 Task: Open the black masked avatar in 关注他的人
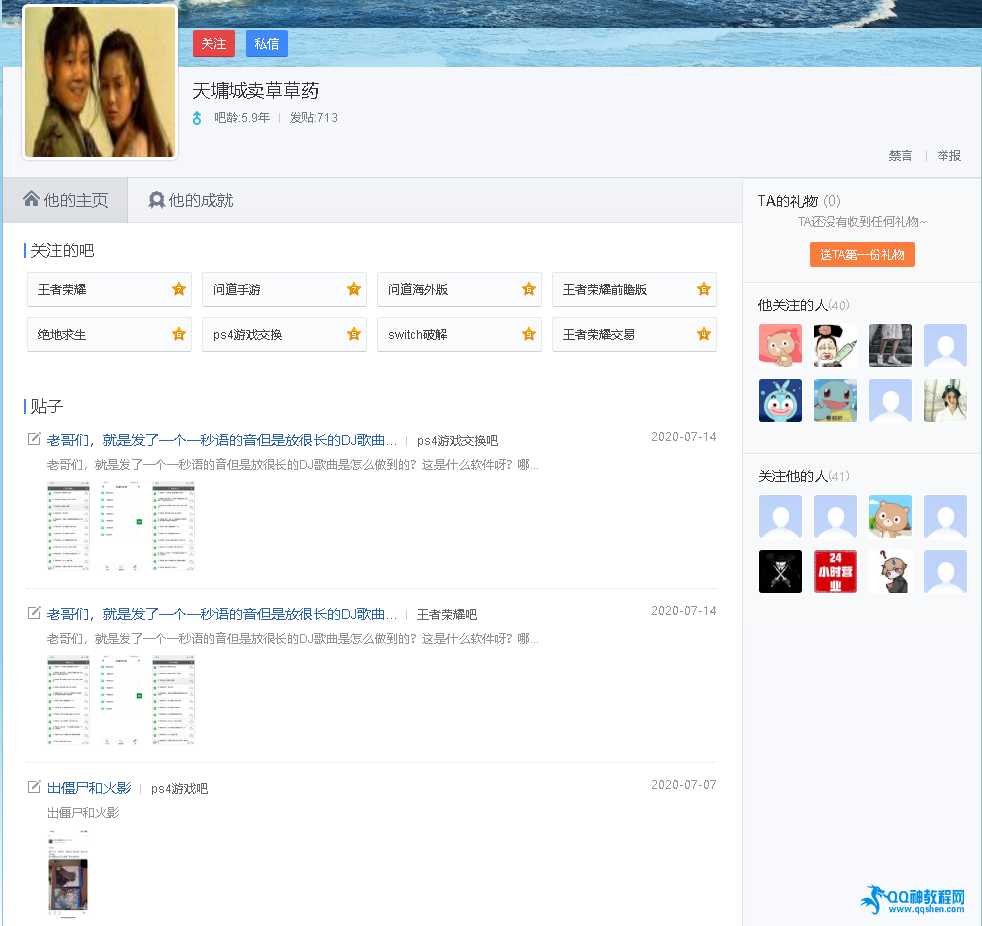point(780,572)
